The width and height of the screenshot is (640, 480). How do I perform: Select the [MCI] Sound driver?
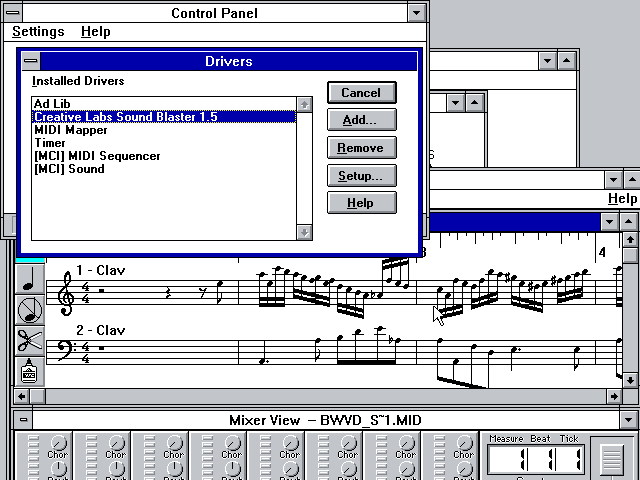[164, 169]
